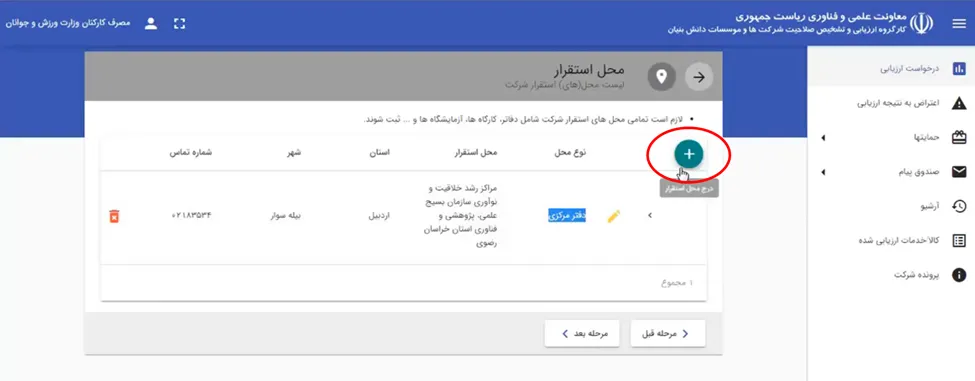
Task: Click the مرحله بعد button
Action: pos(583,334)
